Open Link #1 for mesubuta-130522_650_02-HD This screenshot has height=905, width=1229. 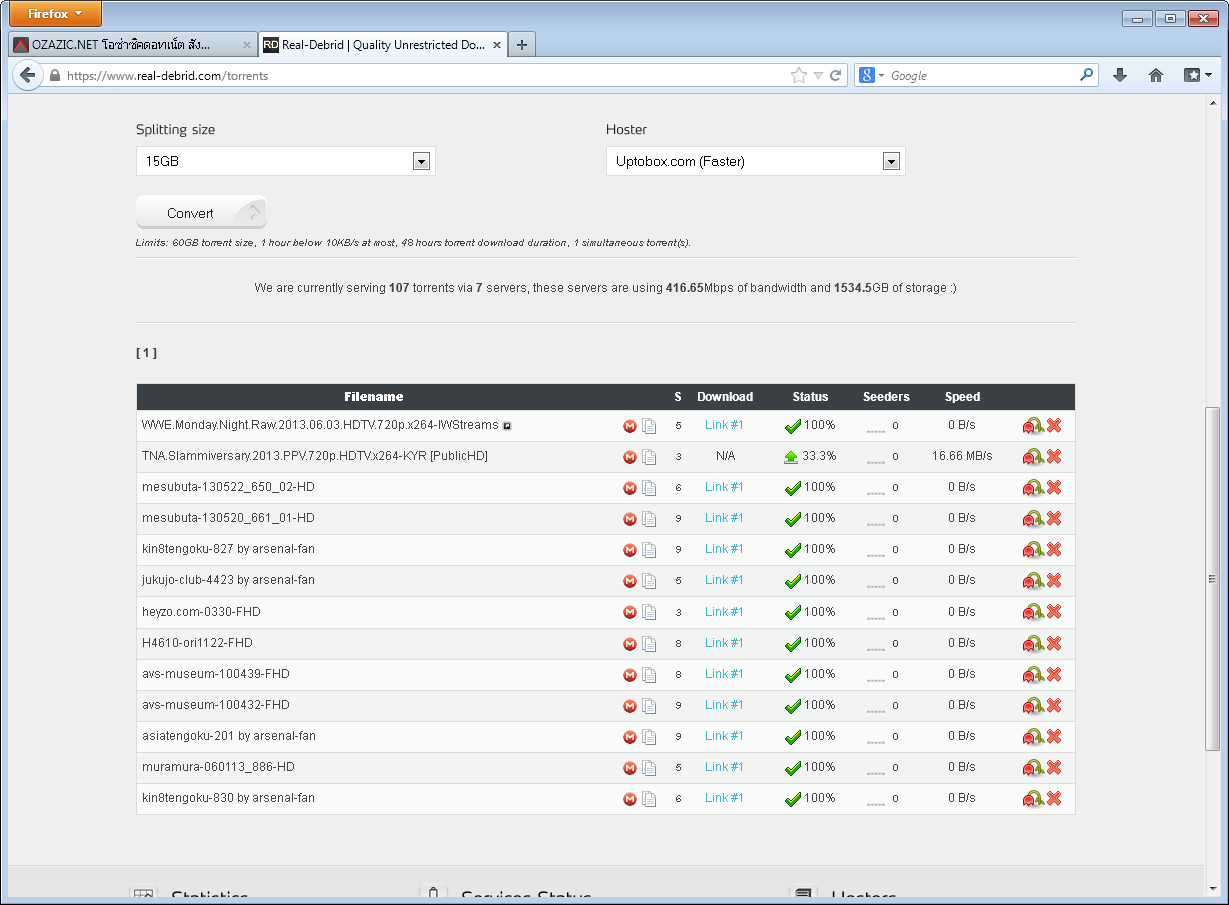[724, 487]
